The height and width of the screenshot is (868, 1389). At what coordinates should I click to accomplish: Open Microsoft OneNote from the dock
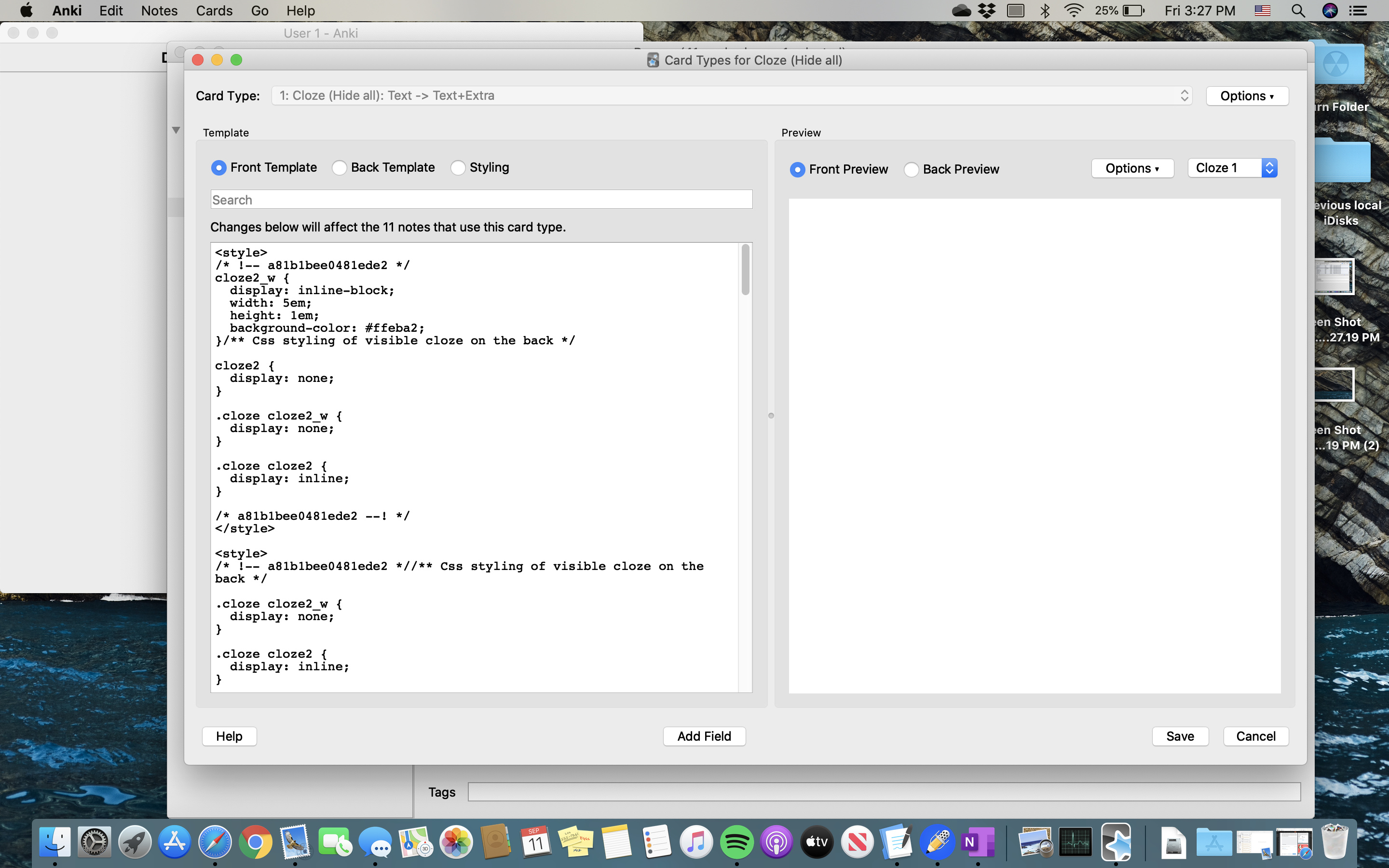(978, 842)
